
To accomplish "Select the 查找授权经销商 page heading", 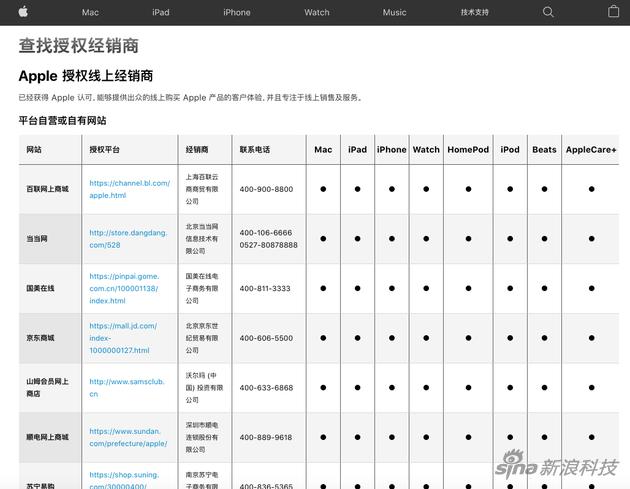I will 79,45.
